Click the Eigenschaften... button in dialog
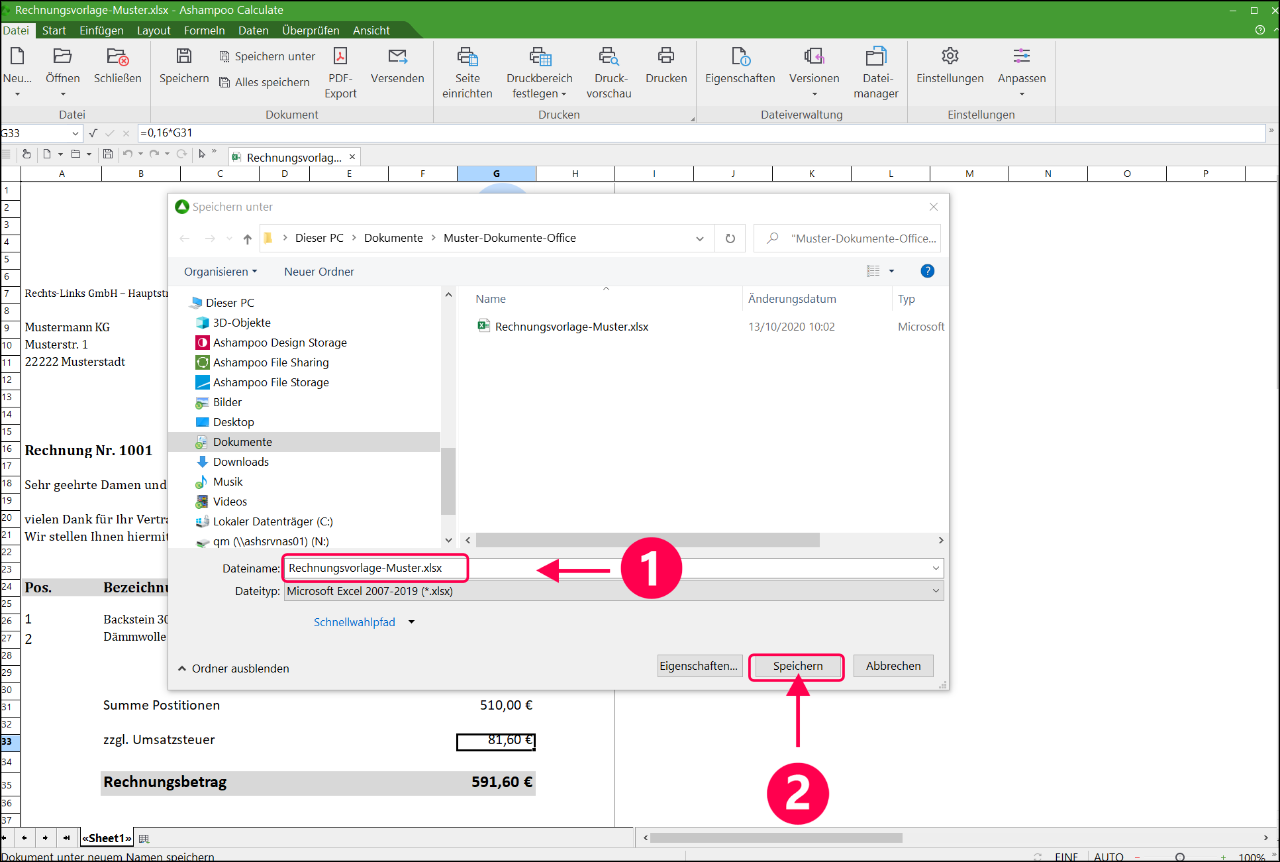Image resolution: width=1280 pixels, height=862 pixels. (x=699, y=666)
